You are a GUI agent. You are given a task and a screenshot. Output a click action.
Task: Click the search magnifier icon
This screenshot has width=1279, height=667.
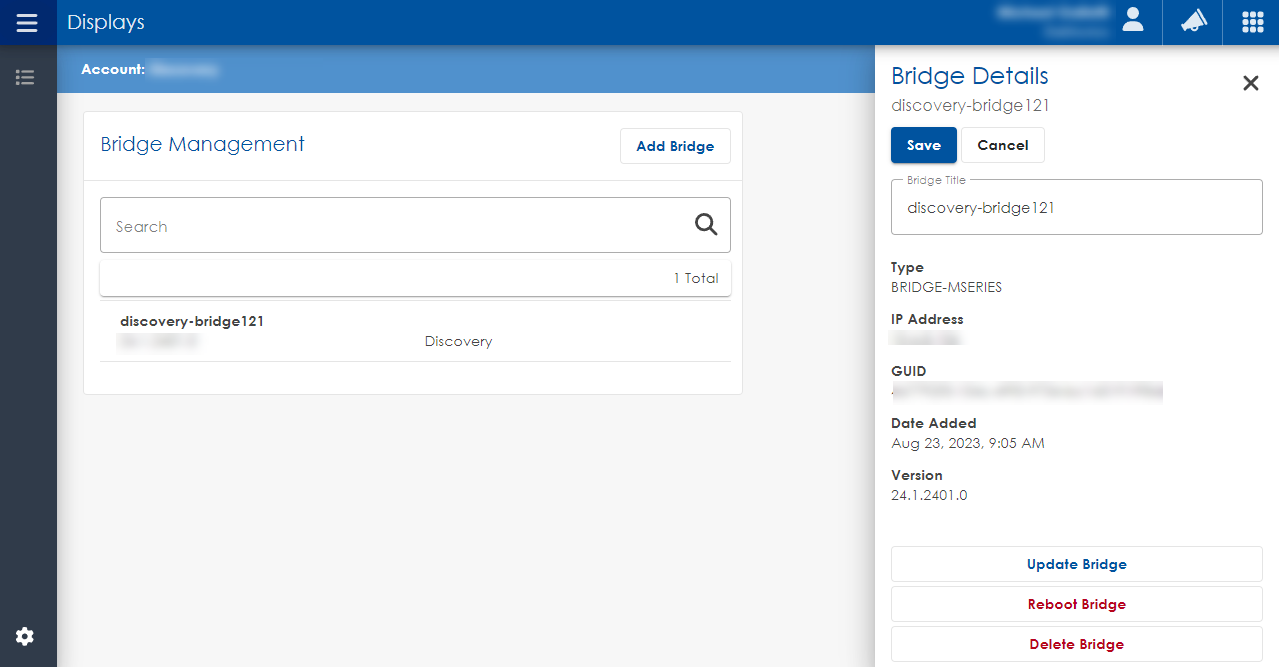[706, 224]
